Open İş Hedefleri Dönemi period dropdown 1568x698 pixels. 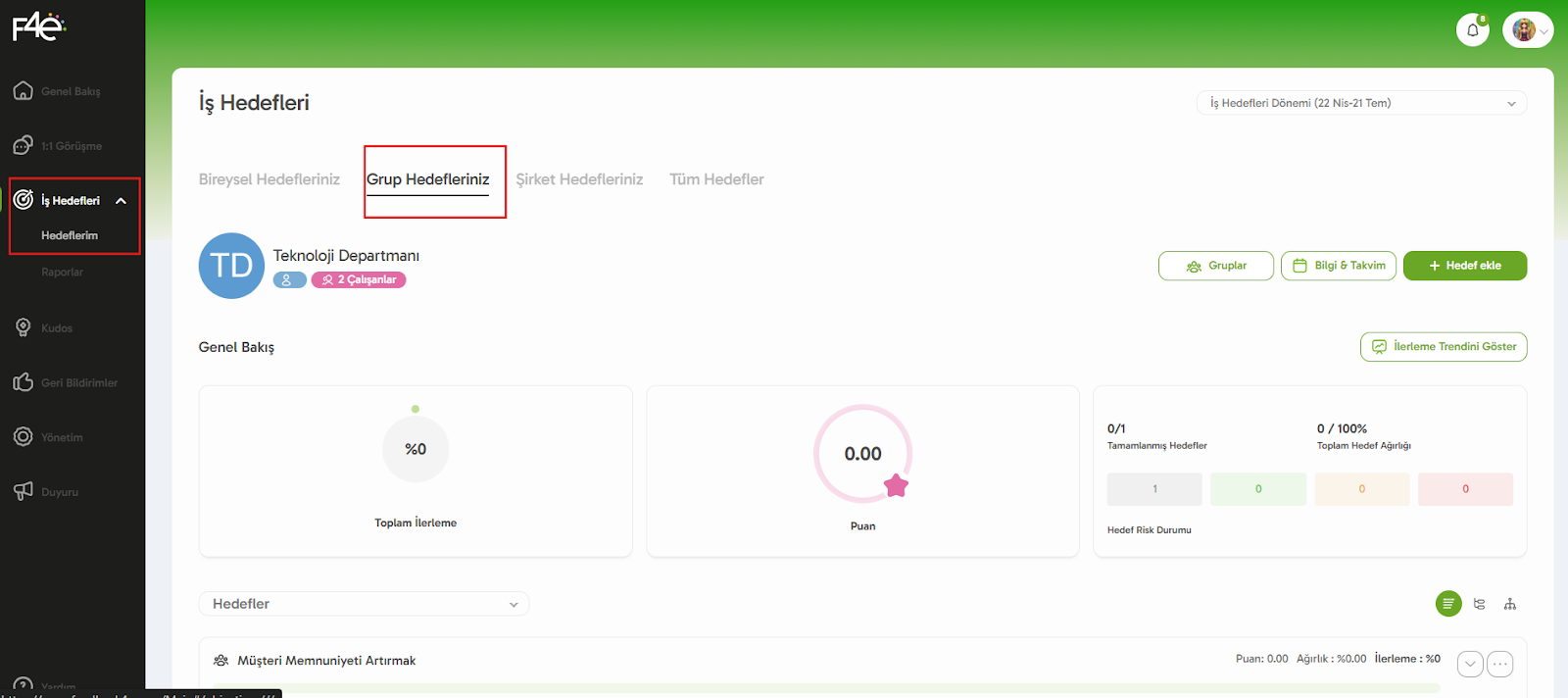point(1360,103)
